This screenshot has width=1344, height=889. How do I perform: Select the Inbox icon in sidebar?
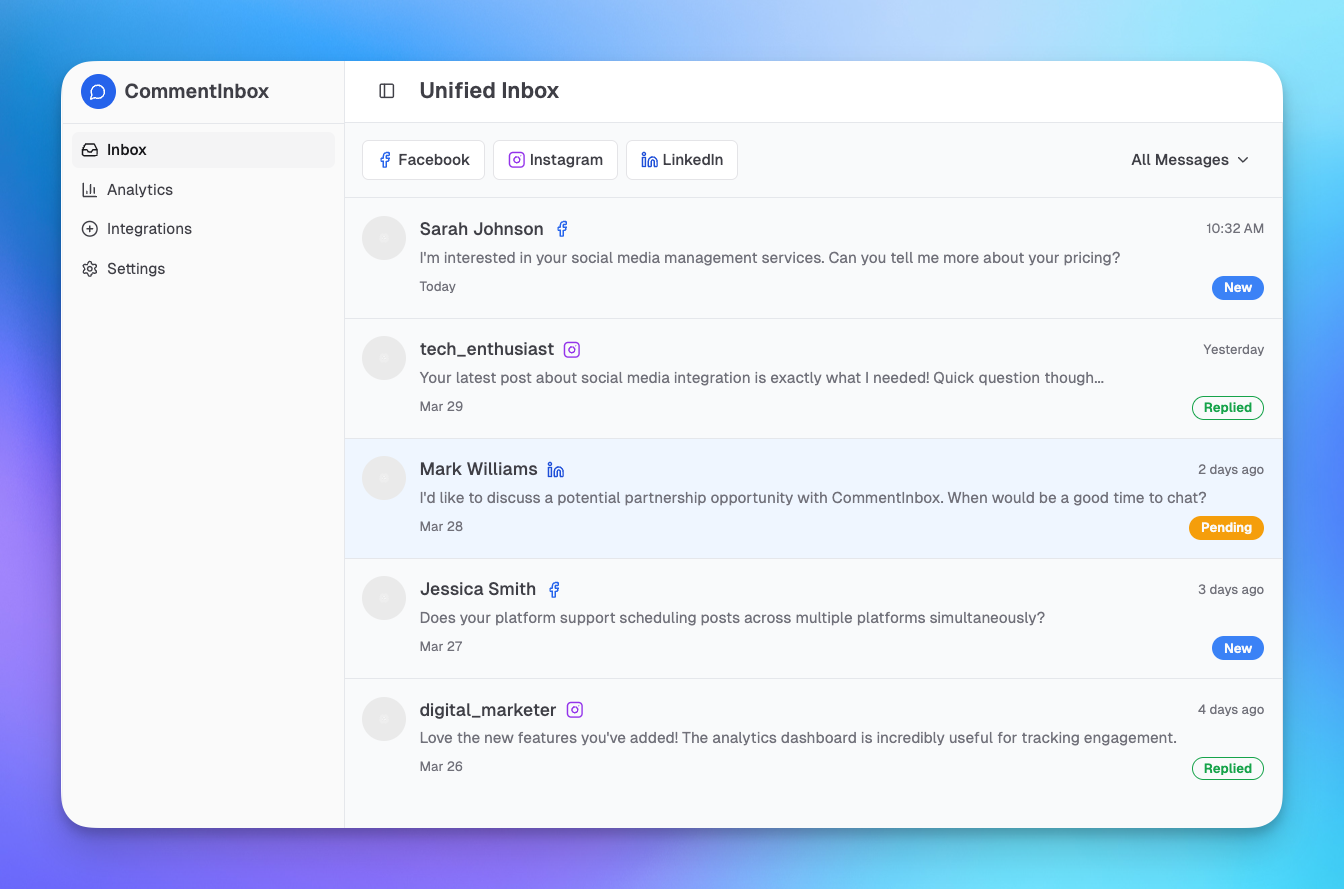click(x=91, y=148)
